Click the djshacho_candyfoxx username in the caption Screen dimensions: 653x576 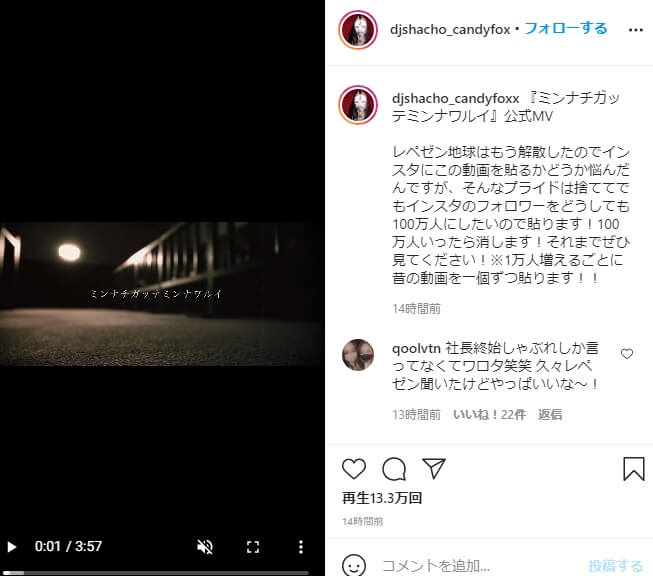[456, 98]
